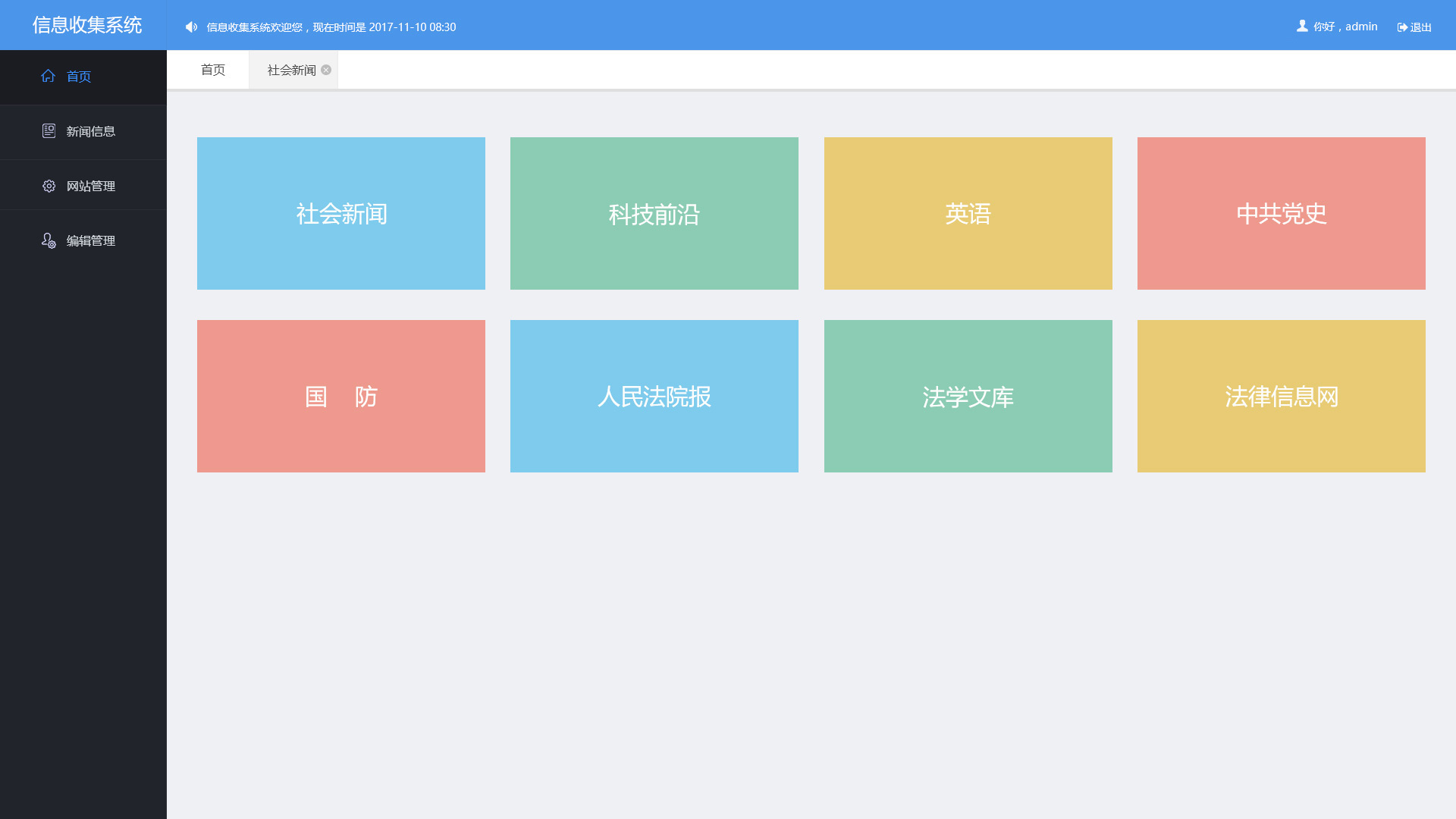This screenshot has width=1456, height=819.
Task: Click the speaker announcement icon
Action: tap(191, 27)
